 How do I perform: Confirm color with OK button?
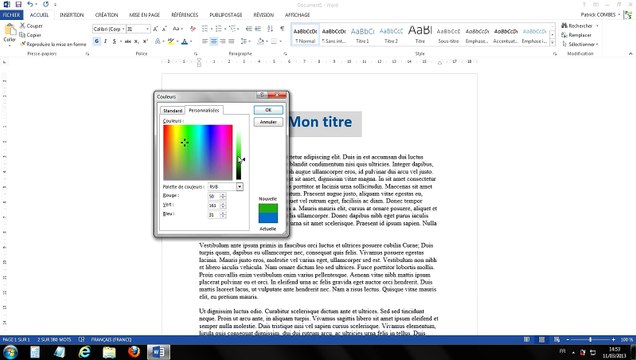pos(268,110)
